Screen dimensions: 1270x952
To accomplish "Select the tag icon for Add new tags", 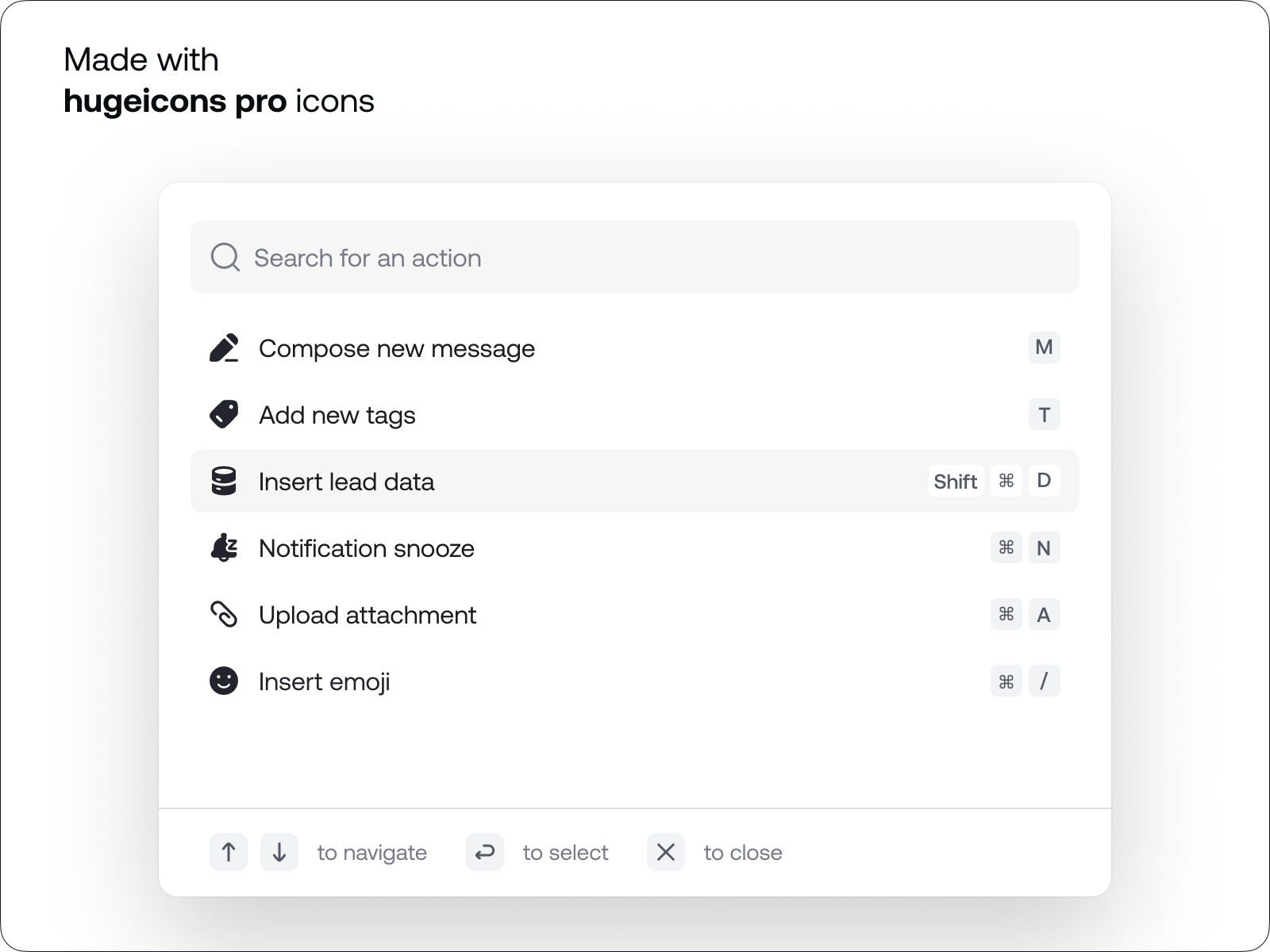I will coord(225,414).
